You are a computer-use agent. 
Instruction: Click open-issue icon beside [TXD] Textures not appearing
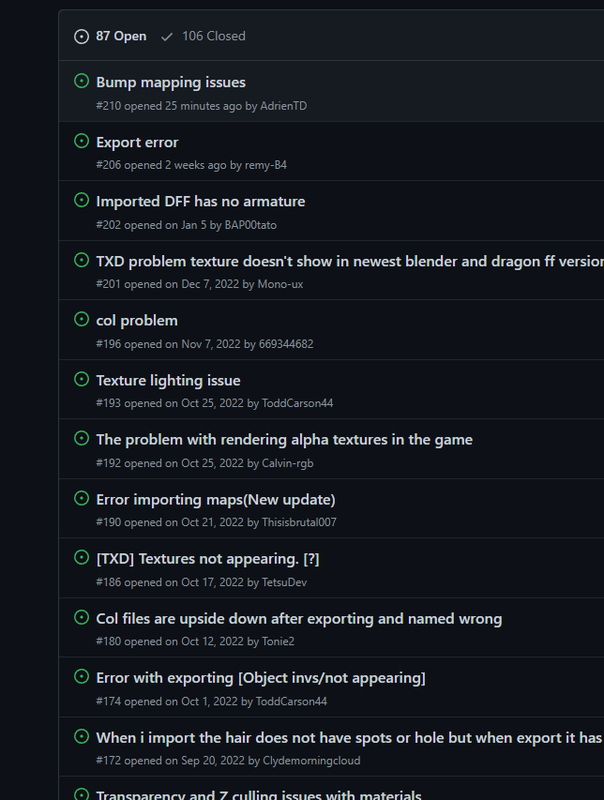point(82,557)
